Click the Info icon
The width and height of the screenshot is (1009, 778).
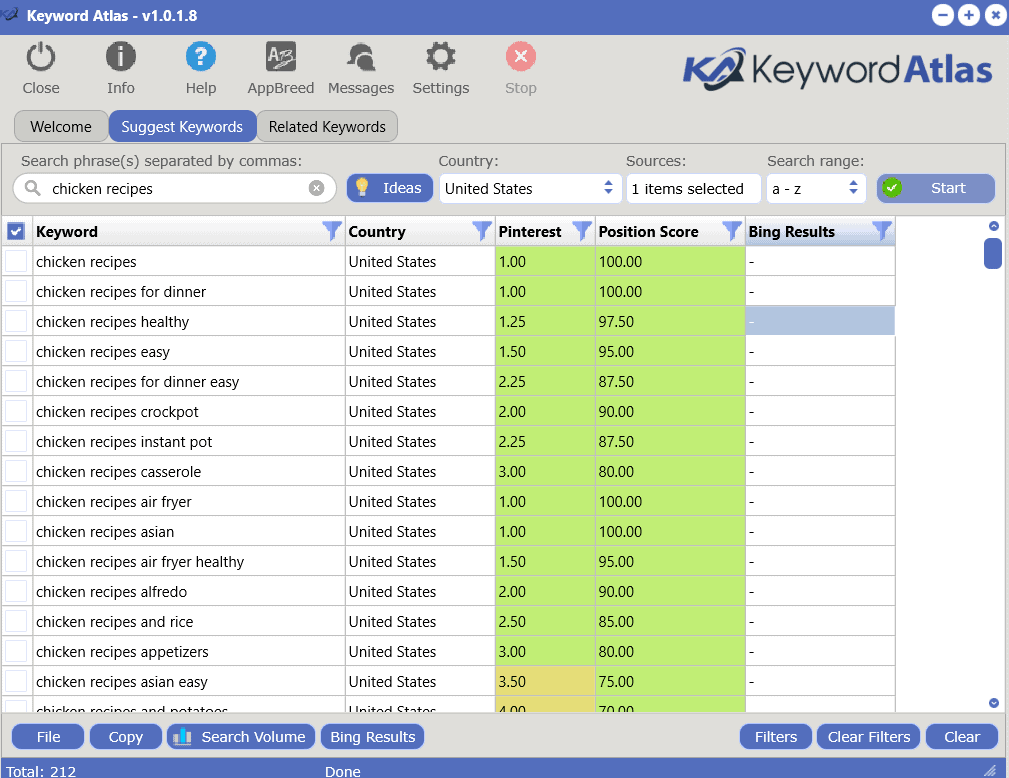[120, 58]
